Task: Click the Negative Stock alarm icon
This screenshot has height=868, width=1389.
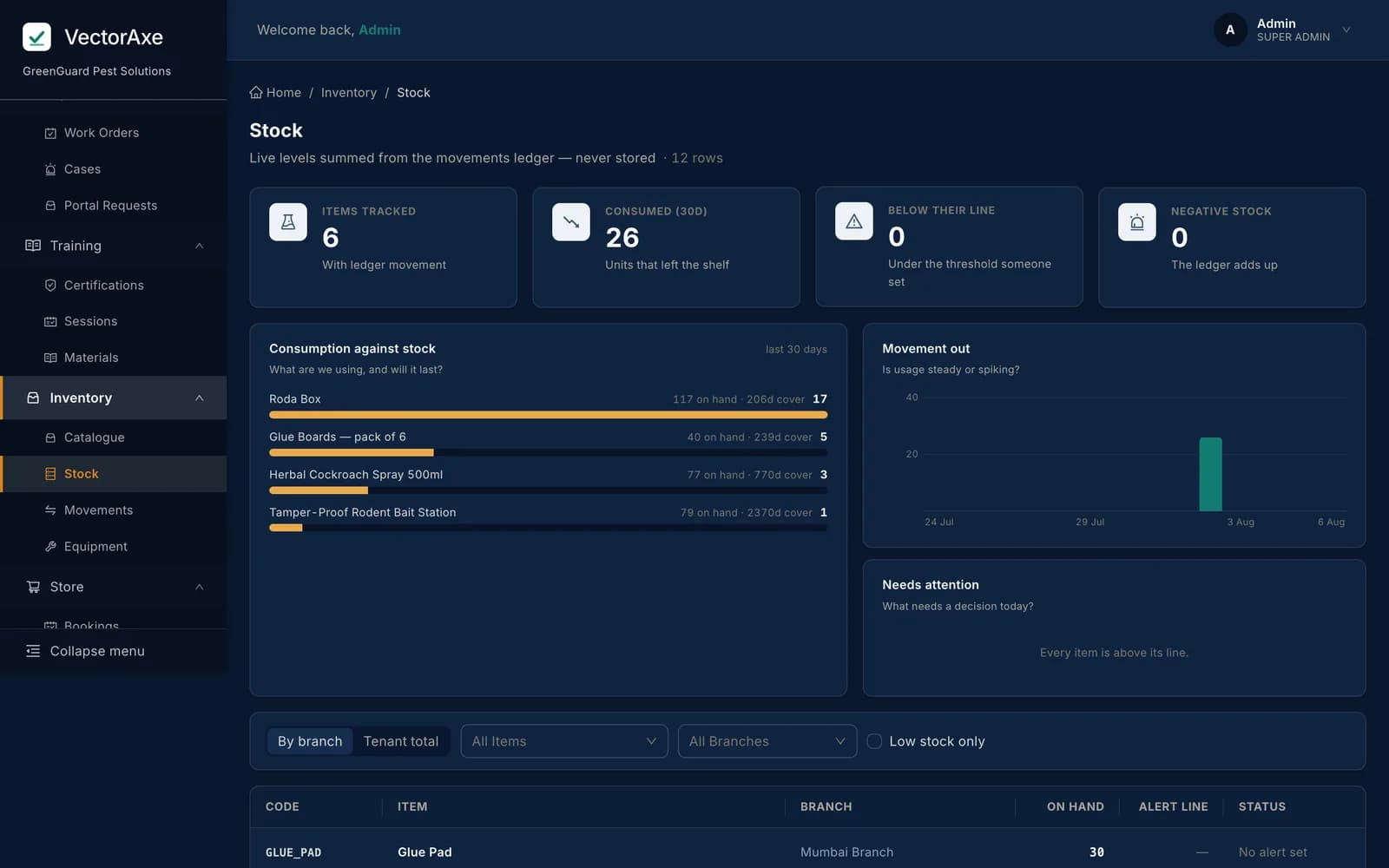Action: (1137, 222)
